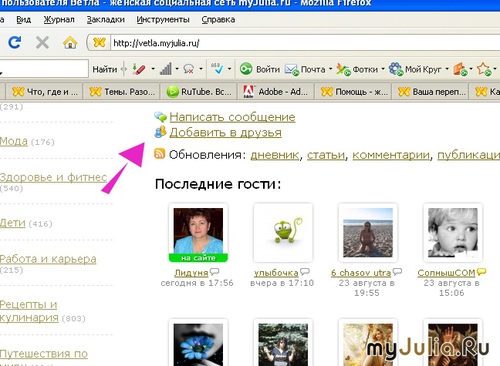500x366 pixels.
Task: Open the Рецепты и кулинария category link
Action: tap(29, 311)
